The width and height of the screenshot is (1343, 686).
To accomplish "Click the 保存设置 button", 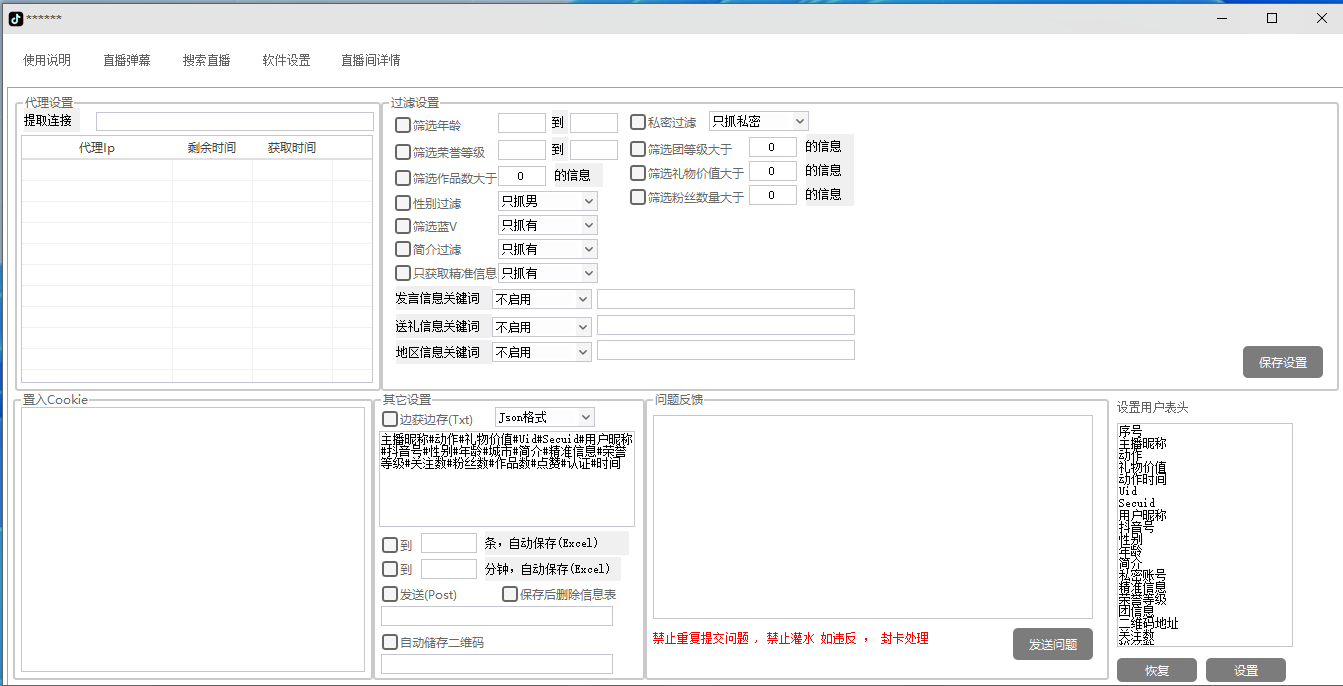I will pyautogui.click(x=1282, y=363).
